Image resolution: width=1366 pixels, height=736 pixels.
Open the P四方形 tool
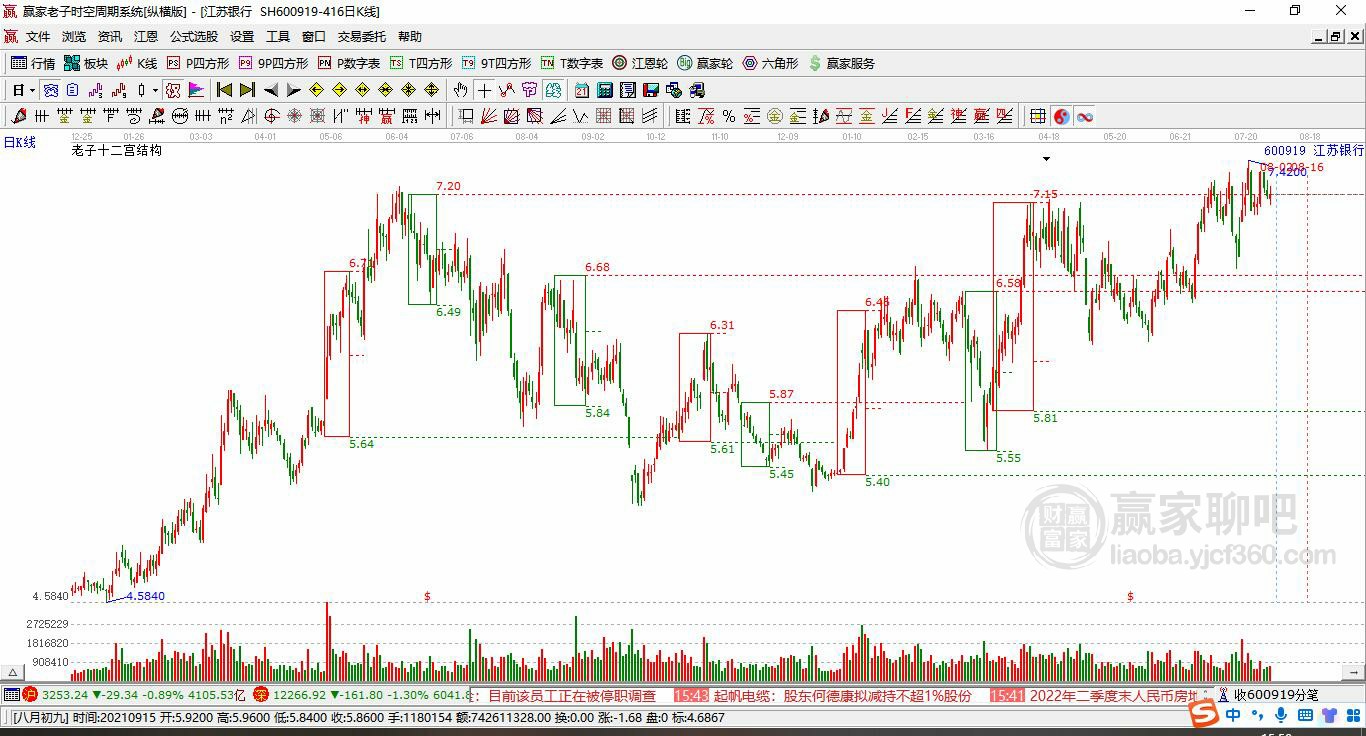pos(198,63)
